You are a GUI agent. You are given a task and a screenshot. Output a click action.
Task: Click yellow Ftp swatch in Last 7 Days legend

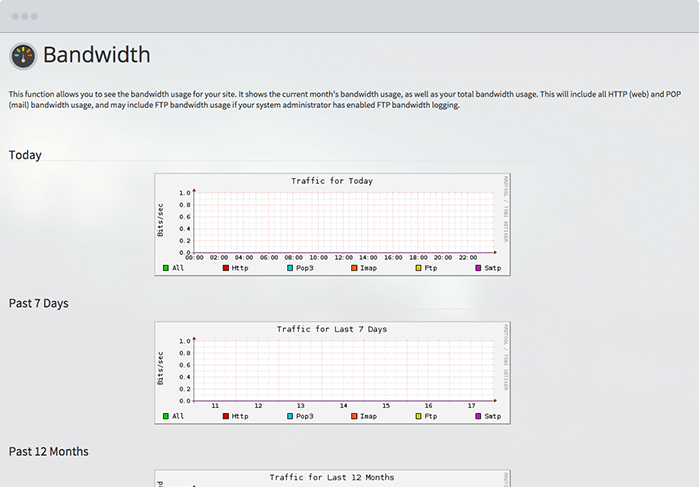click(x=418, y=416)
